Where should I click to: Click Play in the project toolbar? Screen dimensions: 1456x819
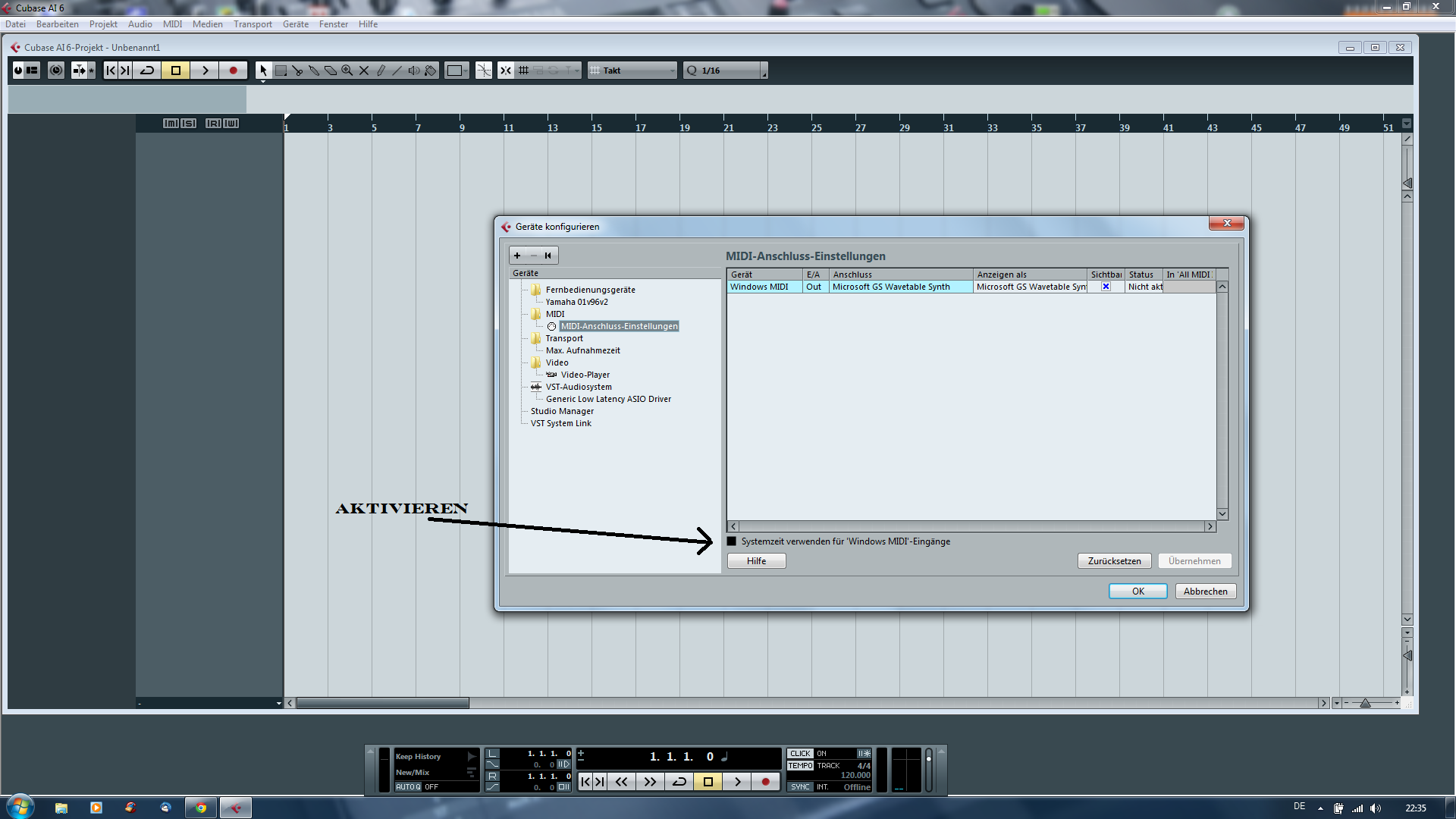coord(205,71)
